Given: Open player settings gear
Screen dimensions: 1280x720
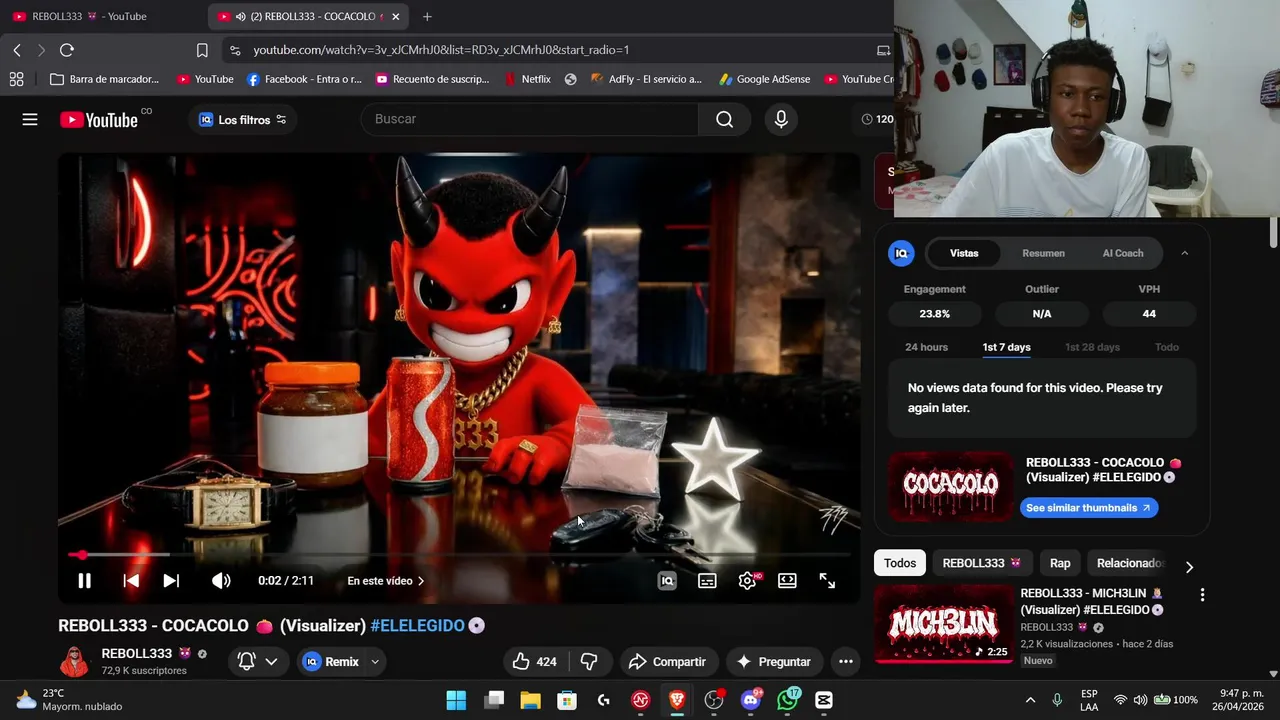Looking at the screenshot, I should (x=747, y=581).
